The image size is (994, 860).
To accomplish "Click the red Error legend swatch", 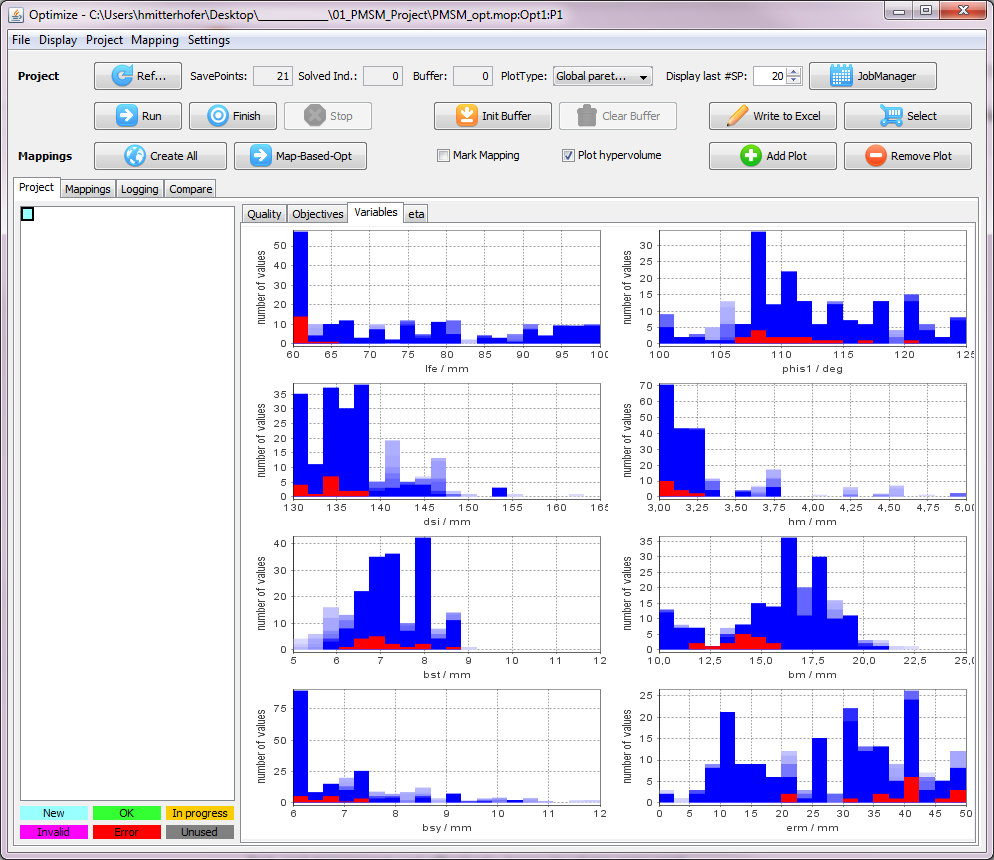I will [x=126, y=832].
